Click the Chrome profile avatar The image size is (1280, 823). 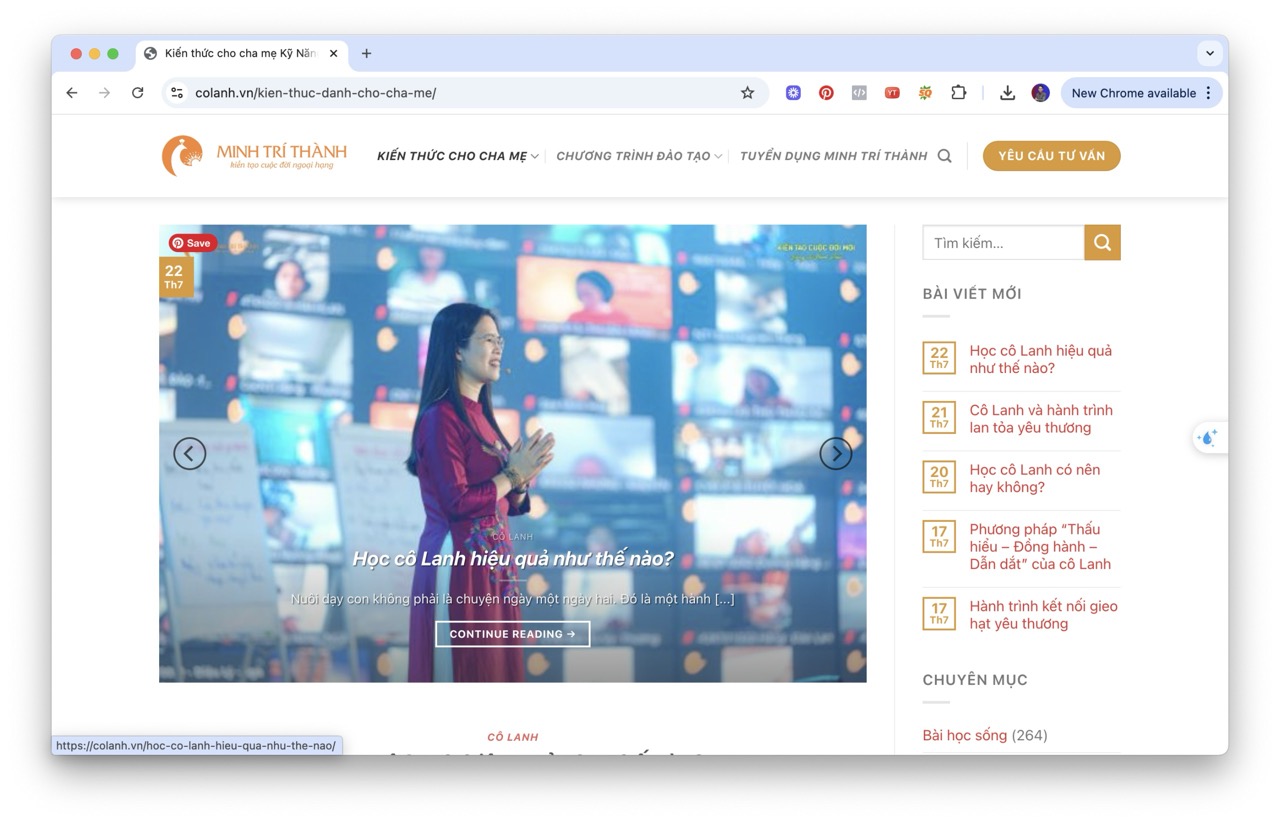(1040, 92)
